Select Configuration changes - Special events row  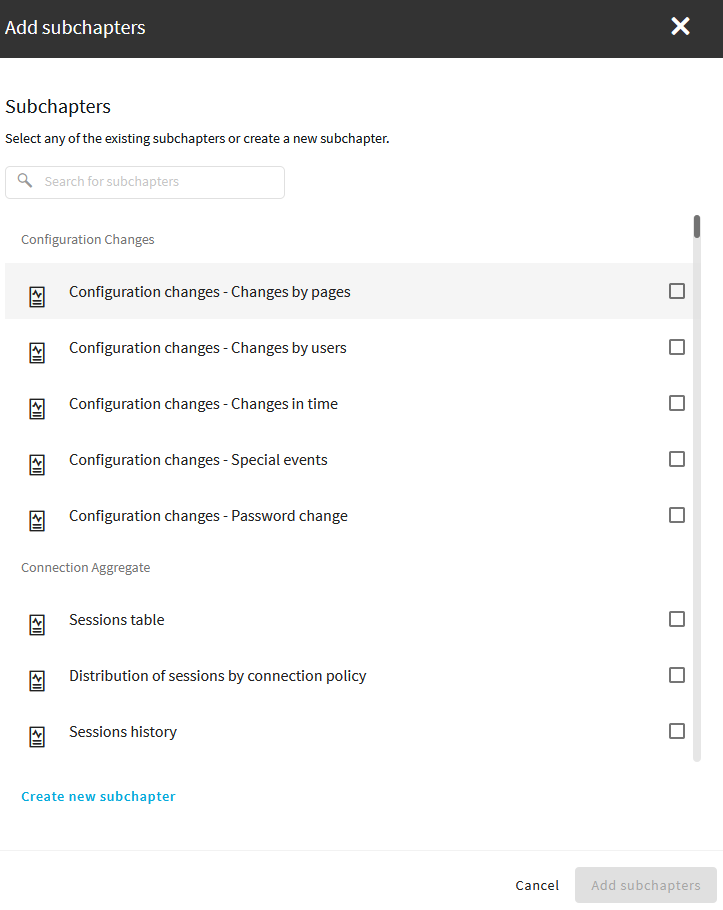tap(349, 460)
